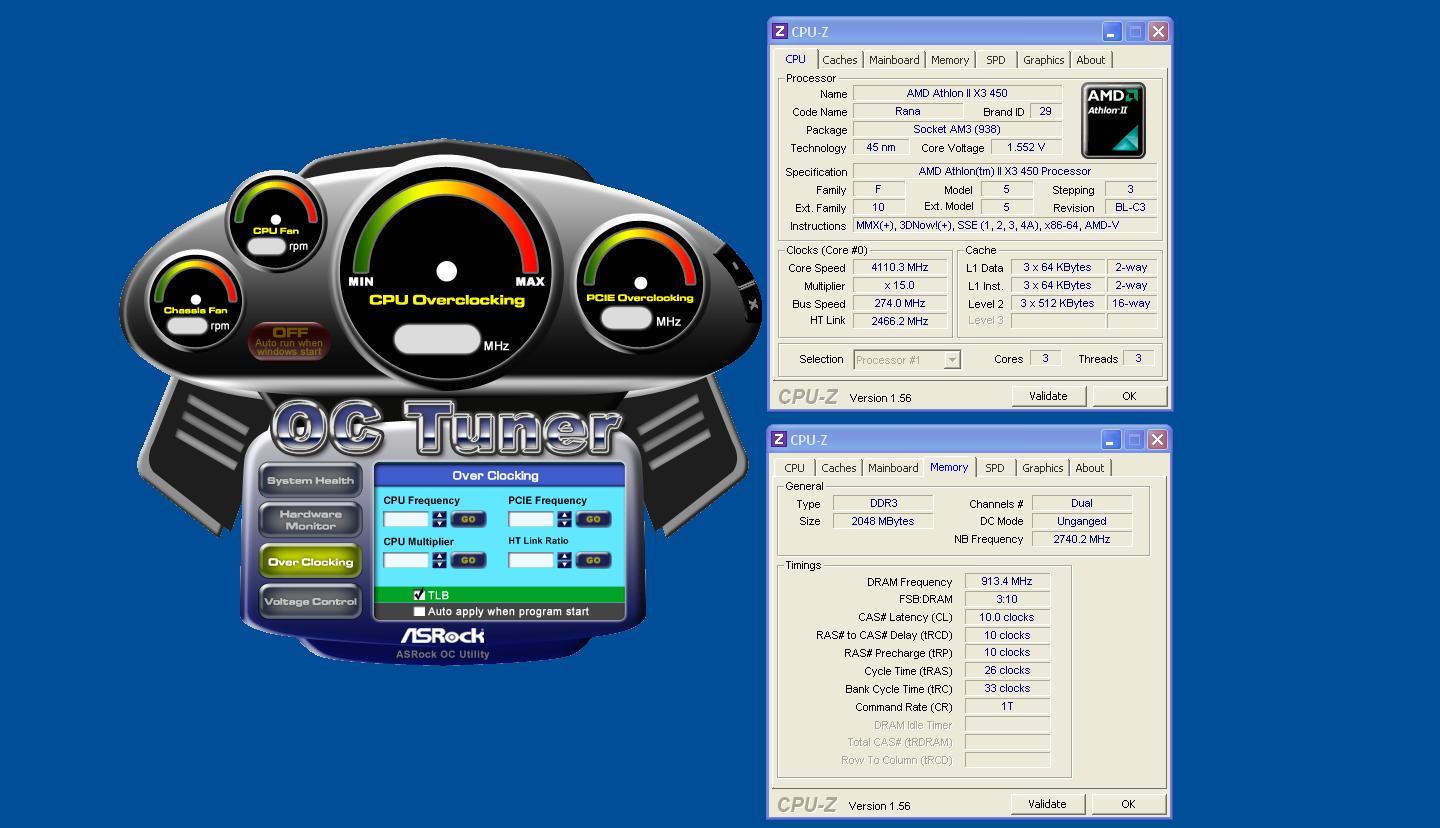
Task: Decrease CPU Multiplier with the down arrow
Action: tap(439, 564)
